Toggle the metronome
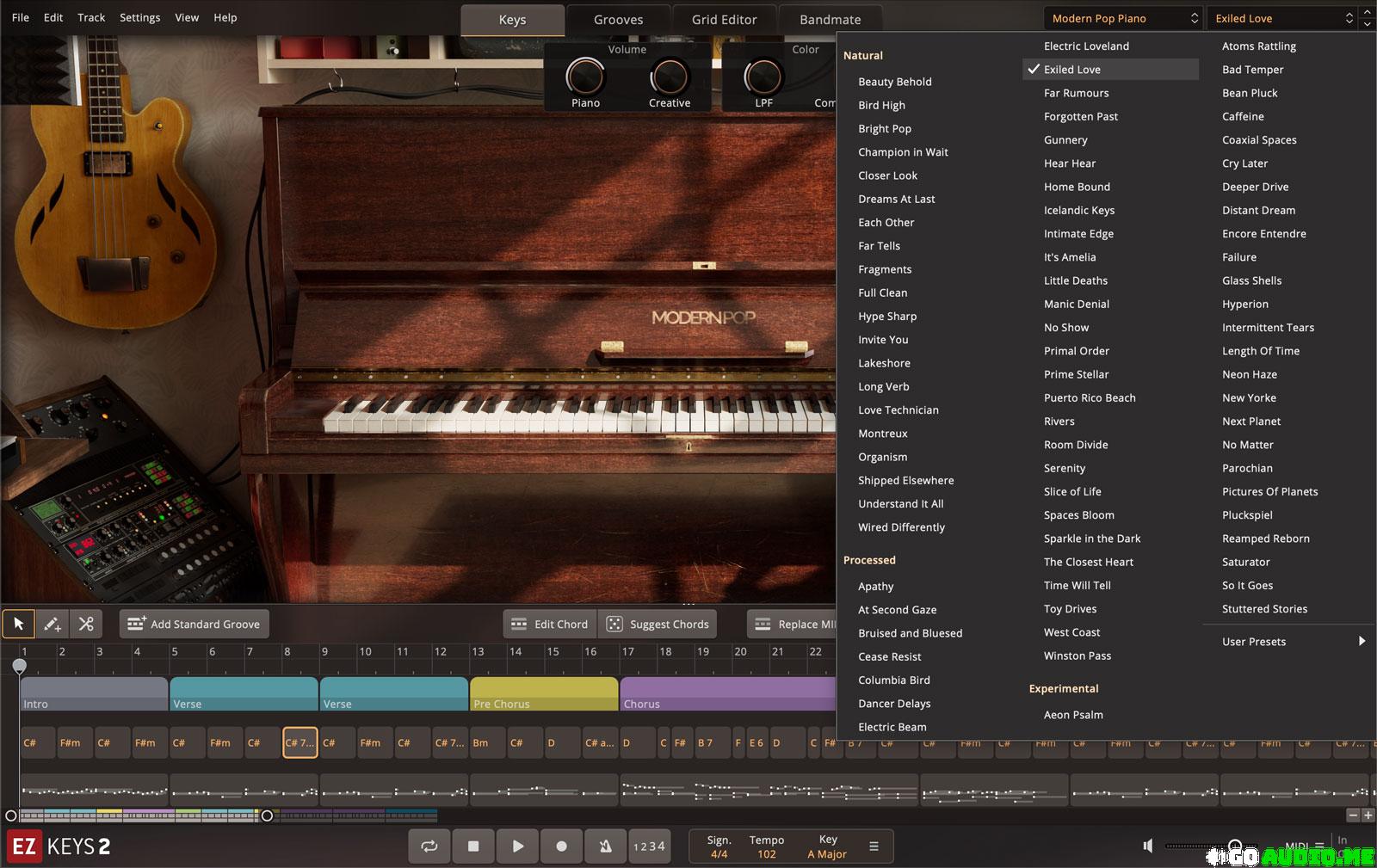This screenshot has height=868, width=1377. (606, 846)
